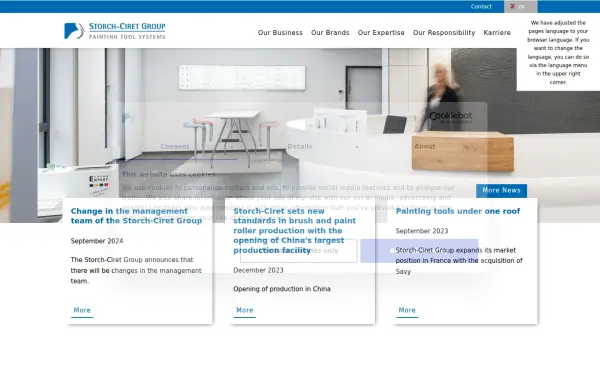Image resolution: width=600 pixels, height=375 pixels.
Task: Click the 'December 2023' date text
Action: tap(258, 270)
